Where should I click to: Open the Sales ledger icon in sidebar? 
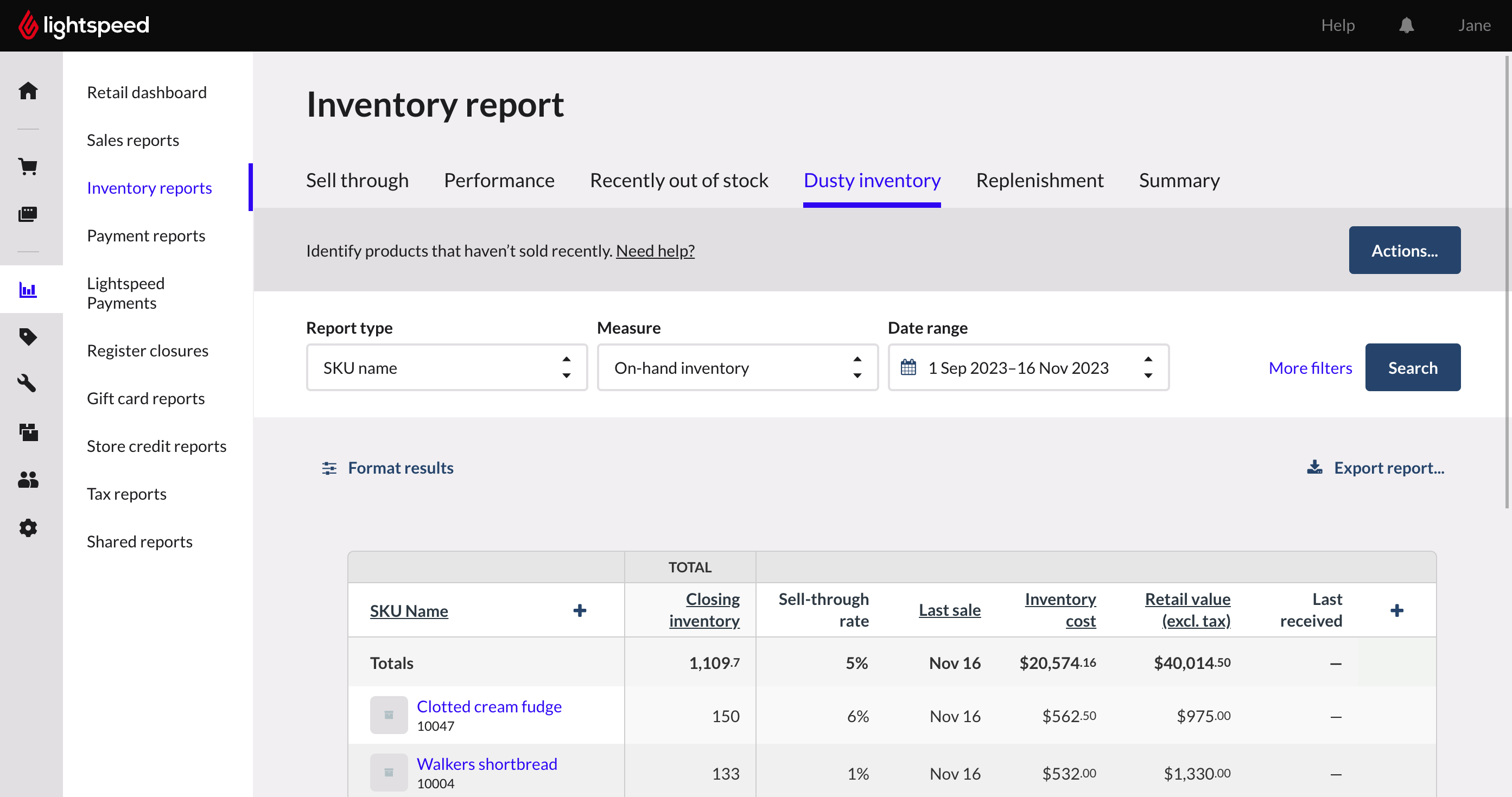pyautogui.click(x=28, y=214)
